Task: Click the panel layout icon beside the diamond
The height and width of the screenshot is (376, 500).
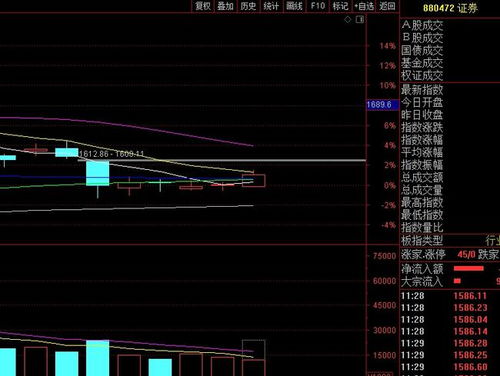Action: point(360,20)
